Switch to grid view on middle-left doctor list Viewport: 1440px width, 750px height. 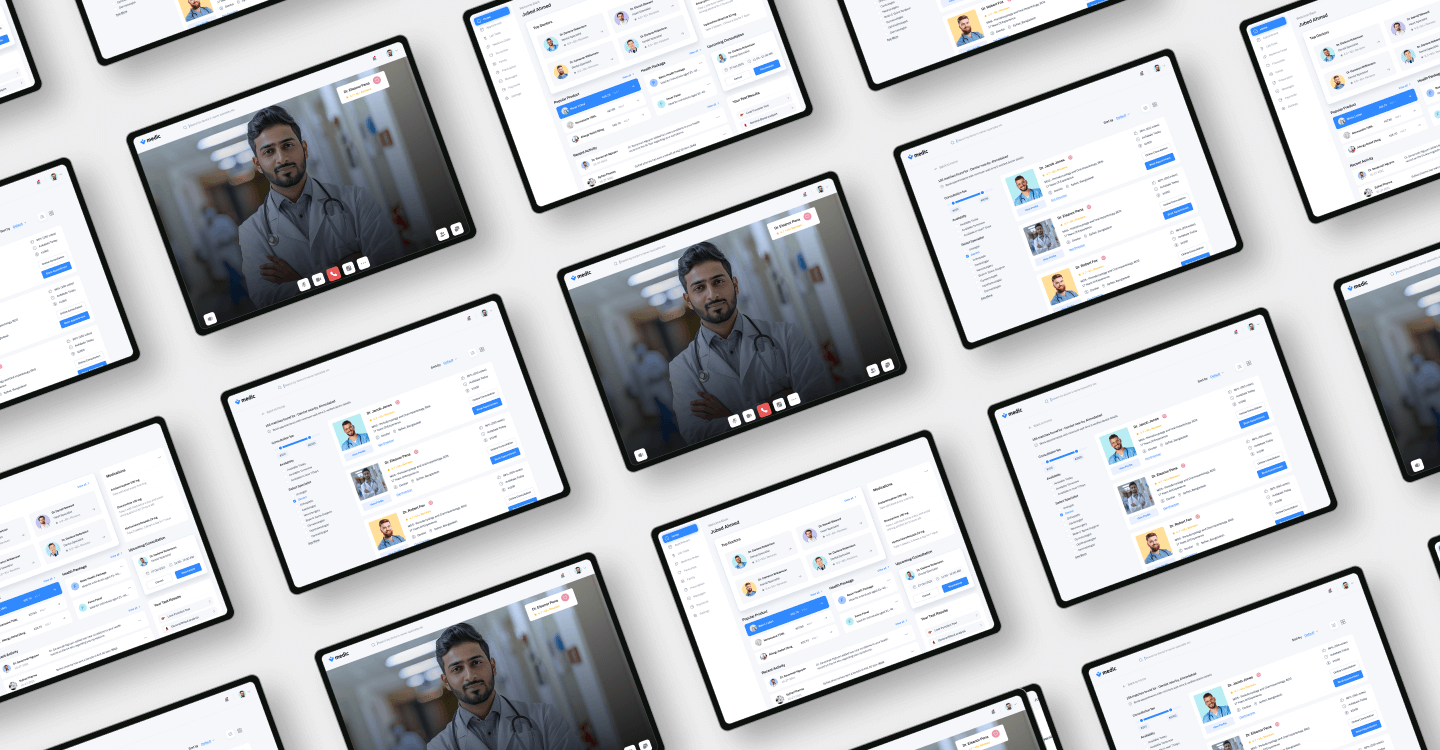tap(482, 349)
